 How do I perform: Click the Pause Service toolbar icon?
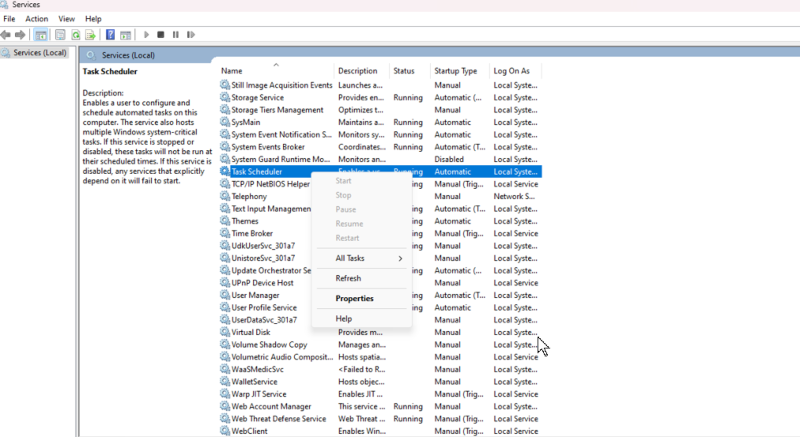click(176, 35)
